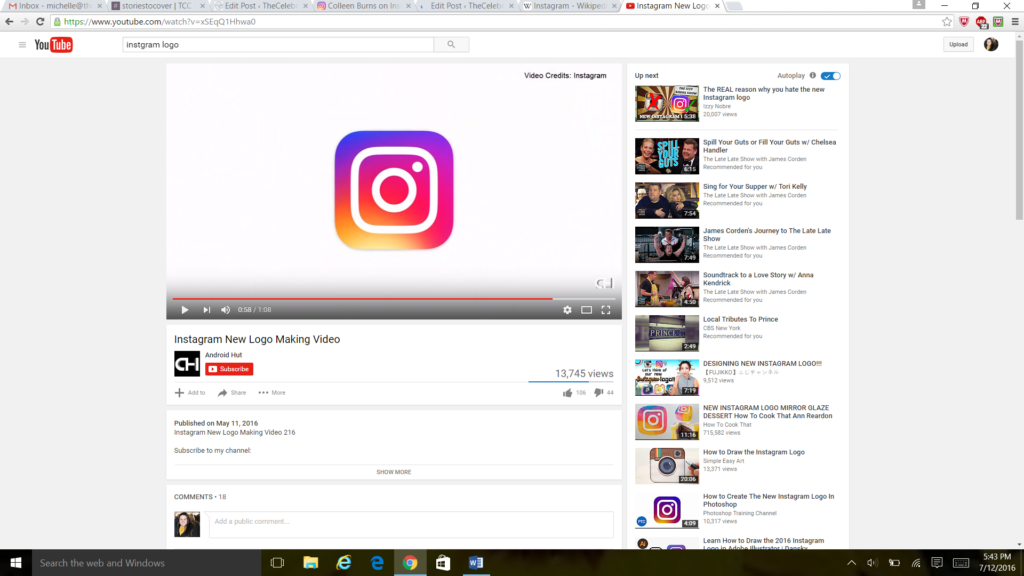
Task: Open video settings gear
Action: pyautogui.click(x=567, y=310)
